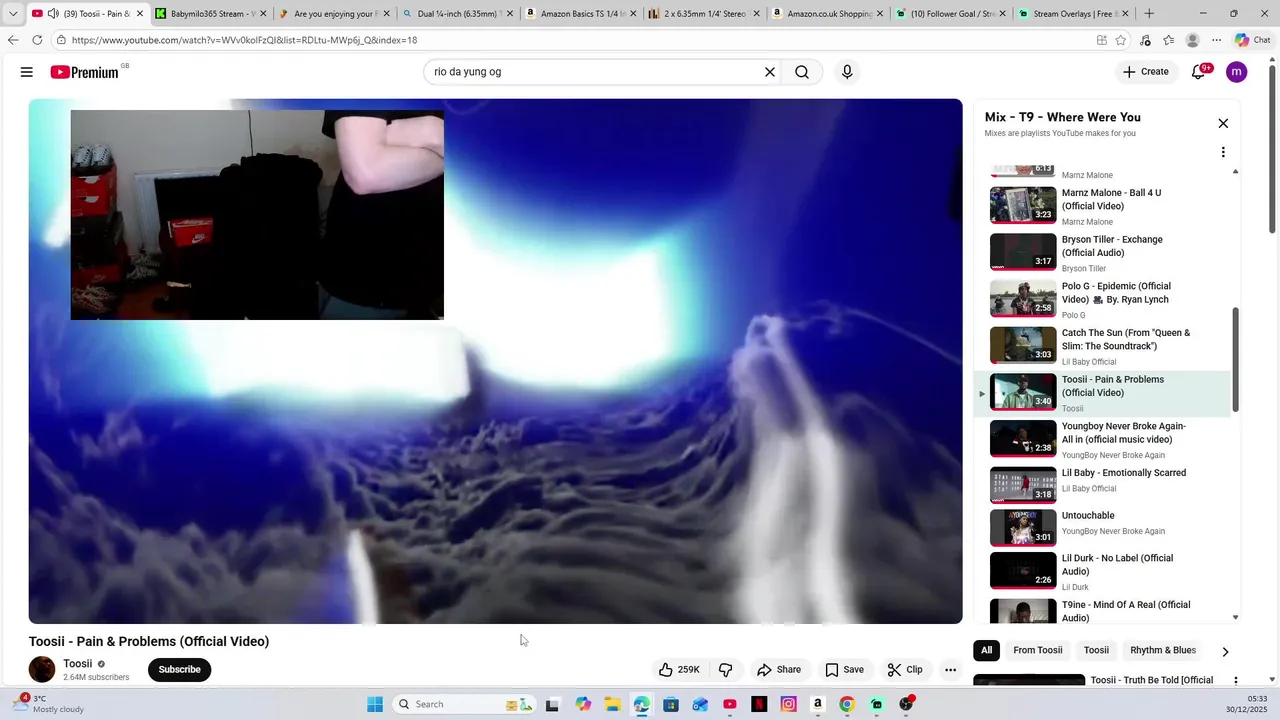1280x720 pixels.
Task: Click the page vertical scrollbar
Action: 1273,148
